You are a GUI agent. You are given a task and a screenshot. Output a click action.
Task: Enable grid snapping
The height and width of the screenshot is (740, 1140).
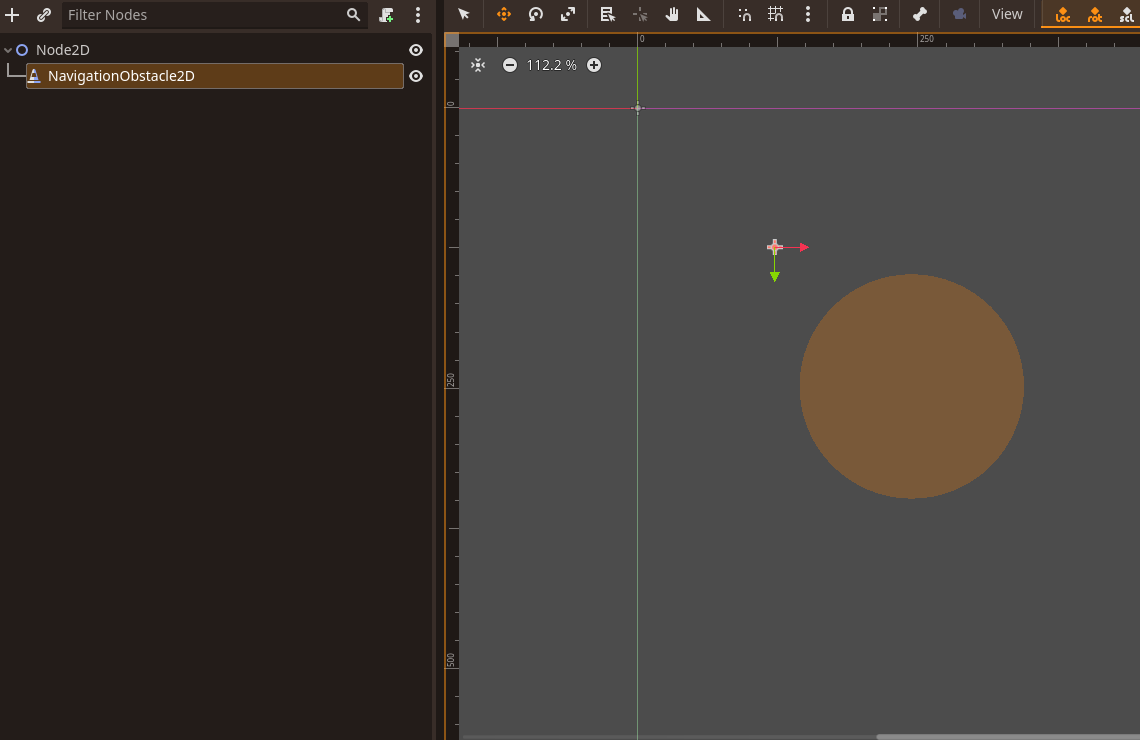[775, 14]
